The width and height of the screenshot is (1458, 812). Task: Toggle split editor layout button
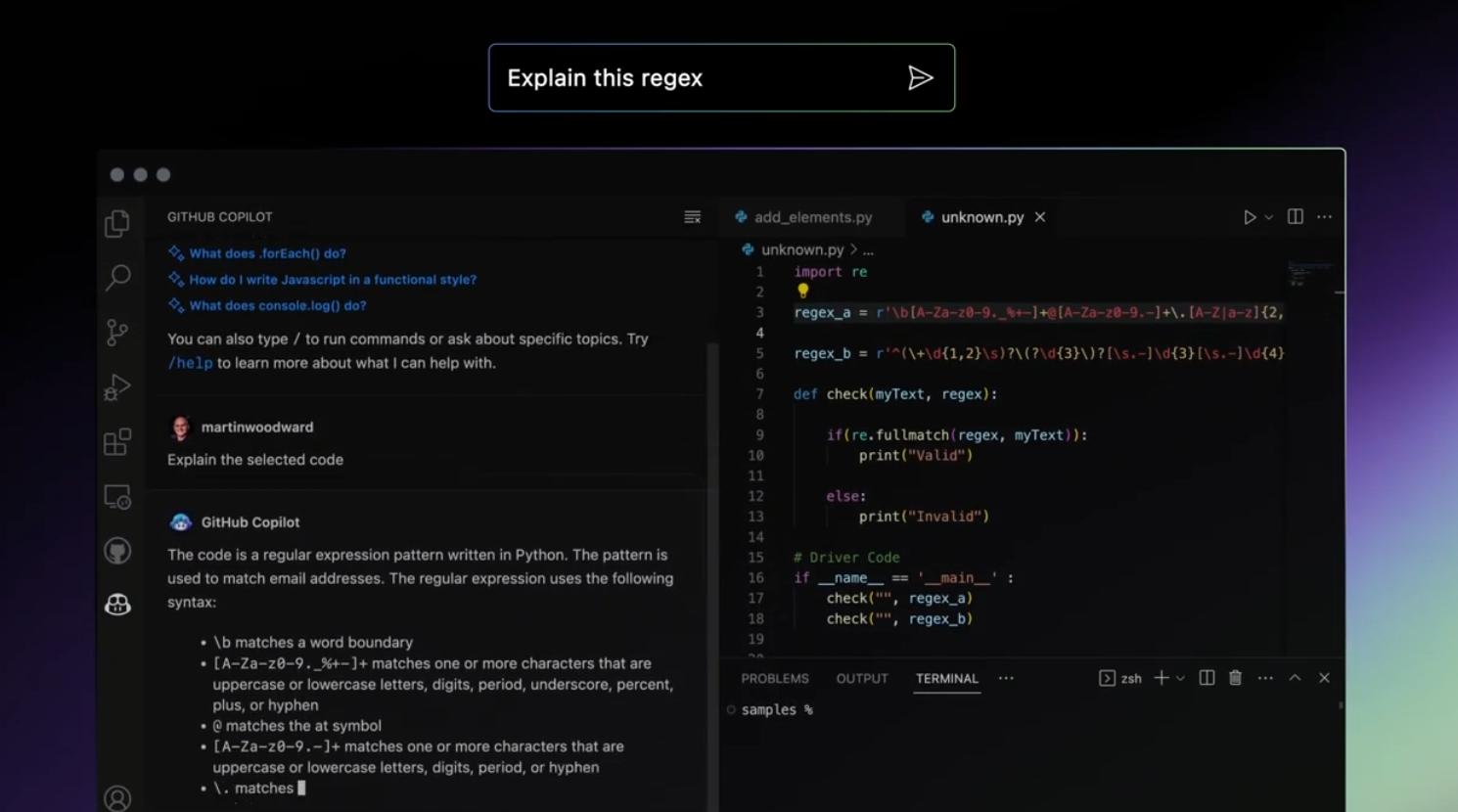click(1295, 217)
